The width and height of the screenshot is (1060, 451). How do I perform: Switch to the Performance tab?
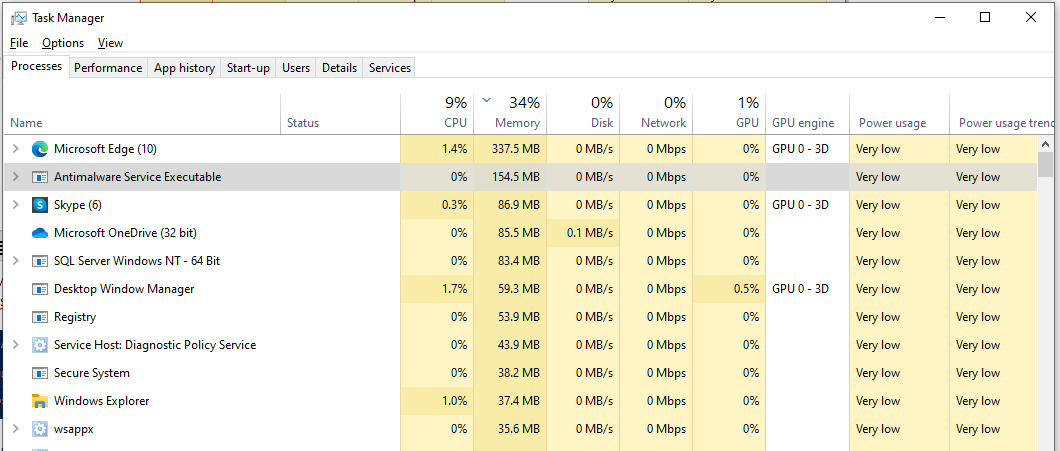[x=108, y=68]
